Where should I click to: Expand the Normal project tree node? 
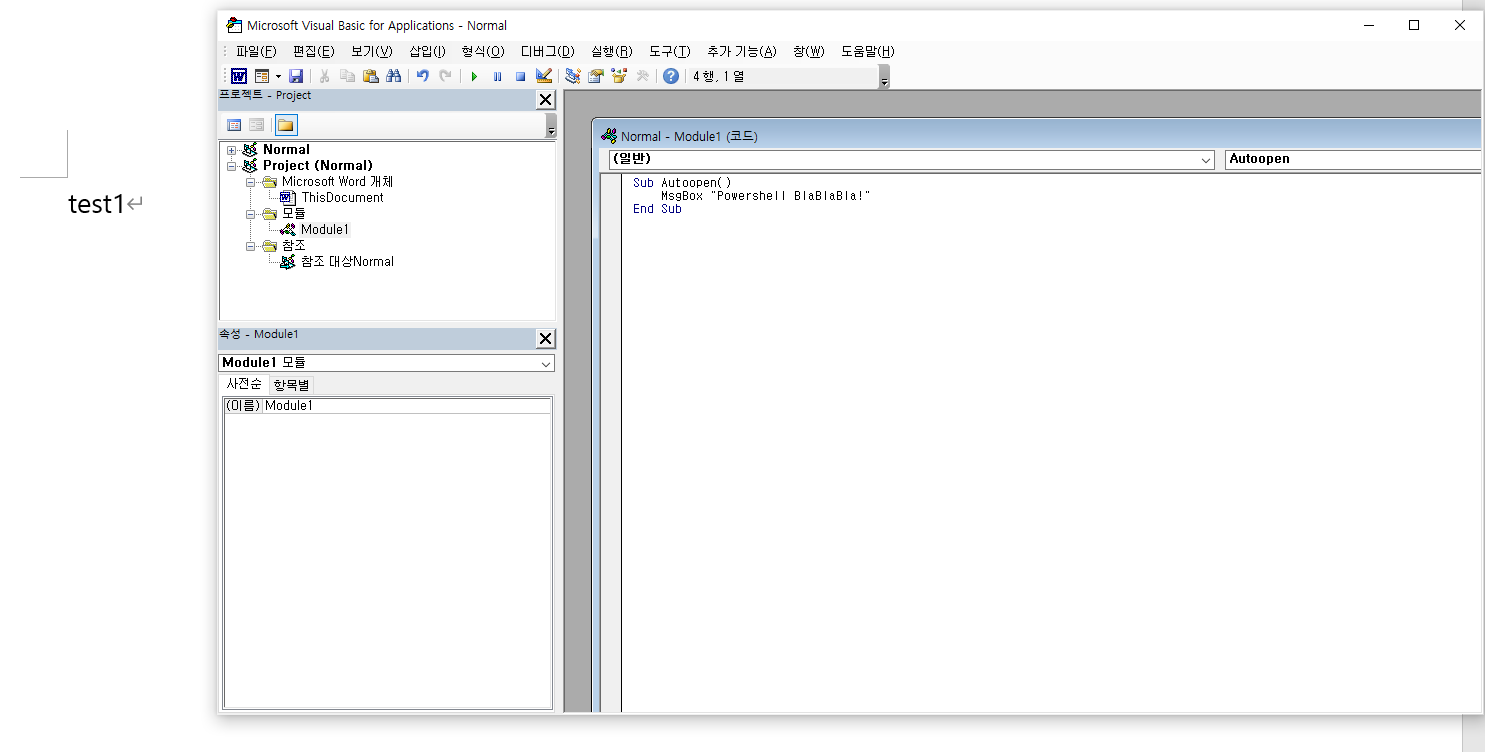(x=231, y=150)
